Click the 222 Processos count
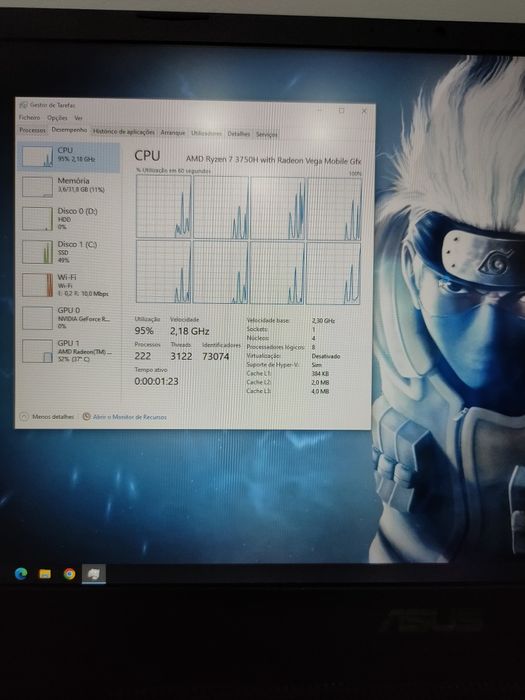 pyautogui.click(x=143, y=356)
